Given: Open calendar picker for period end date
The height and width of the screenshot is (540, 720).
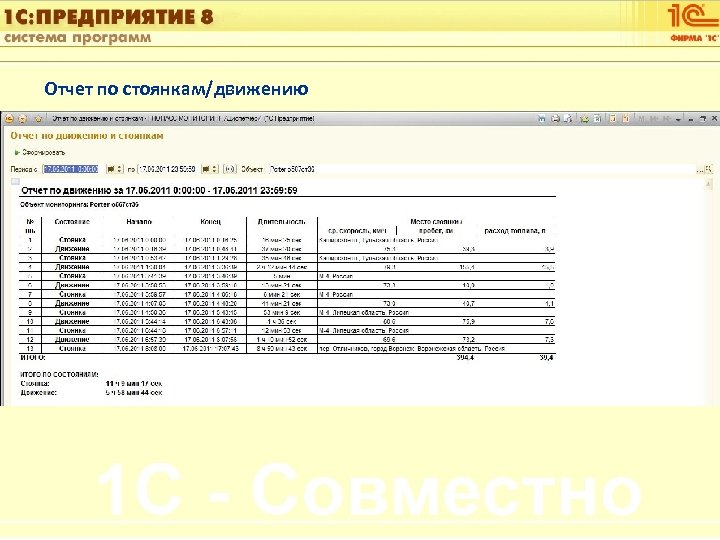Looking at the screenshot, I should pos(205,169).
